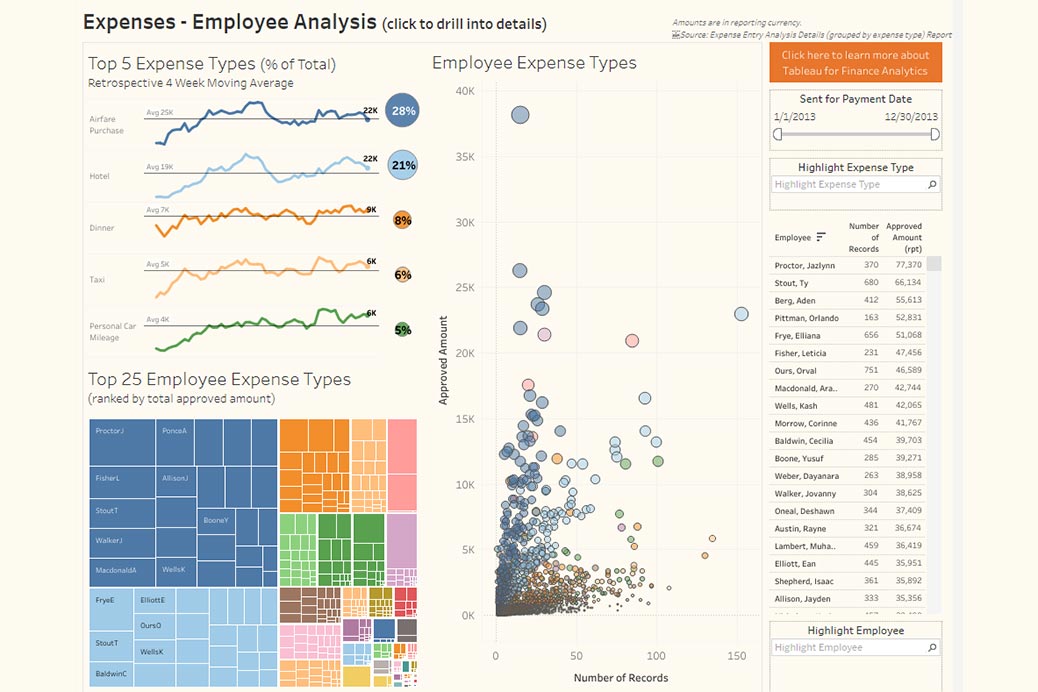
Task: Click the sort icon beside Employee header
Action: [x=821, y=236]
